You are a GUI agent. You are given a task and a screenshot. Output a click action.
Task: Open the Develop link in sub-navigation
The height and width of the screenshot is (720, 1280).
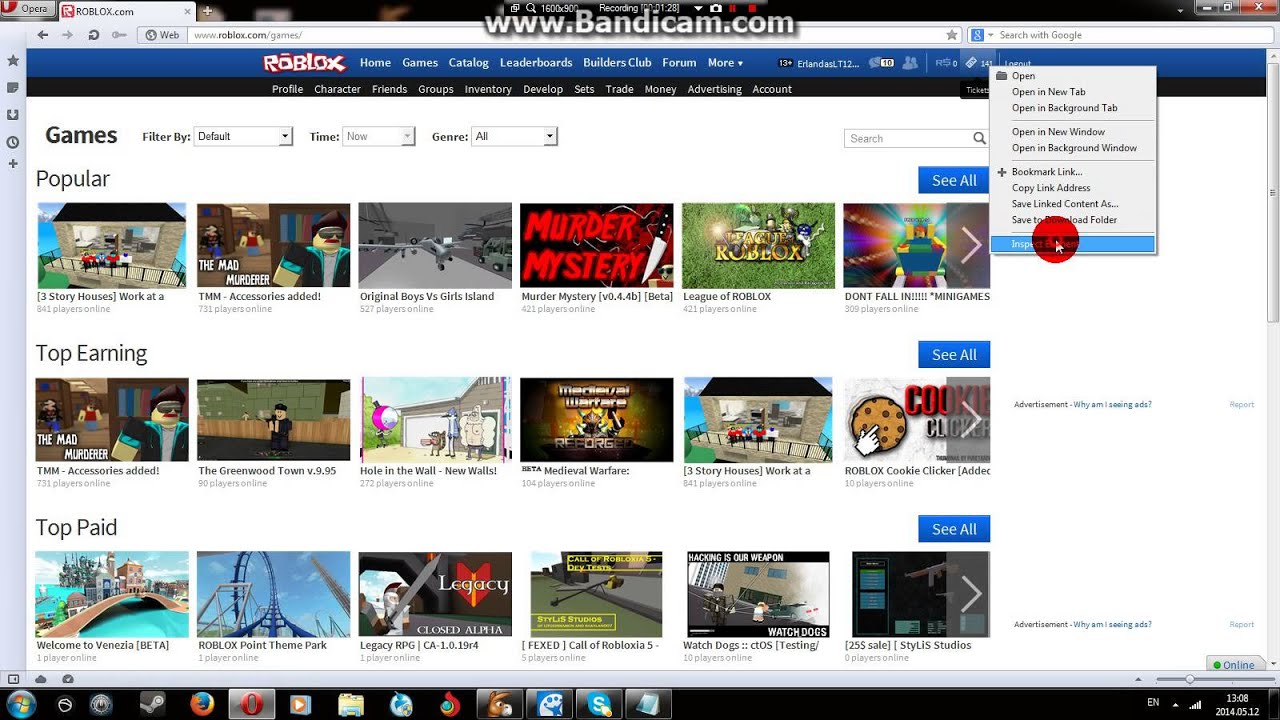[543, 89]
